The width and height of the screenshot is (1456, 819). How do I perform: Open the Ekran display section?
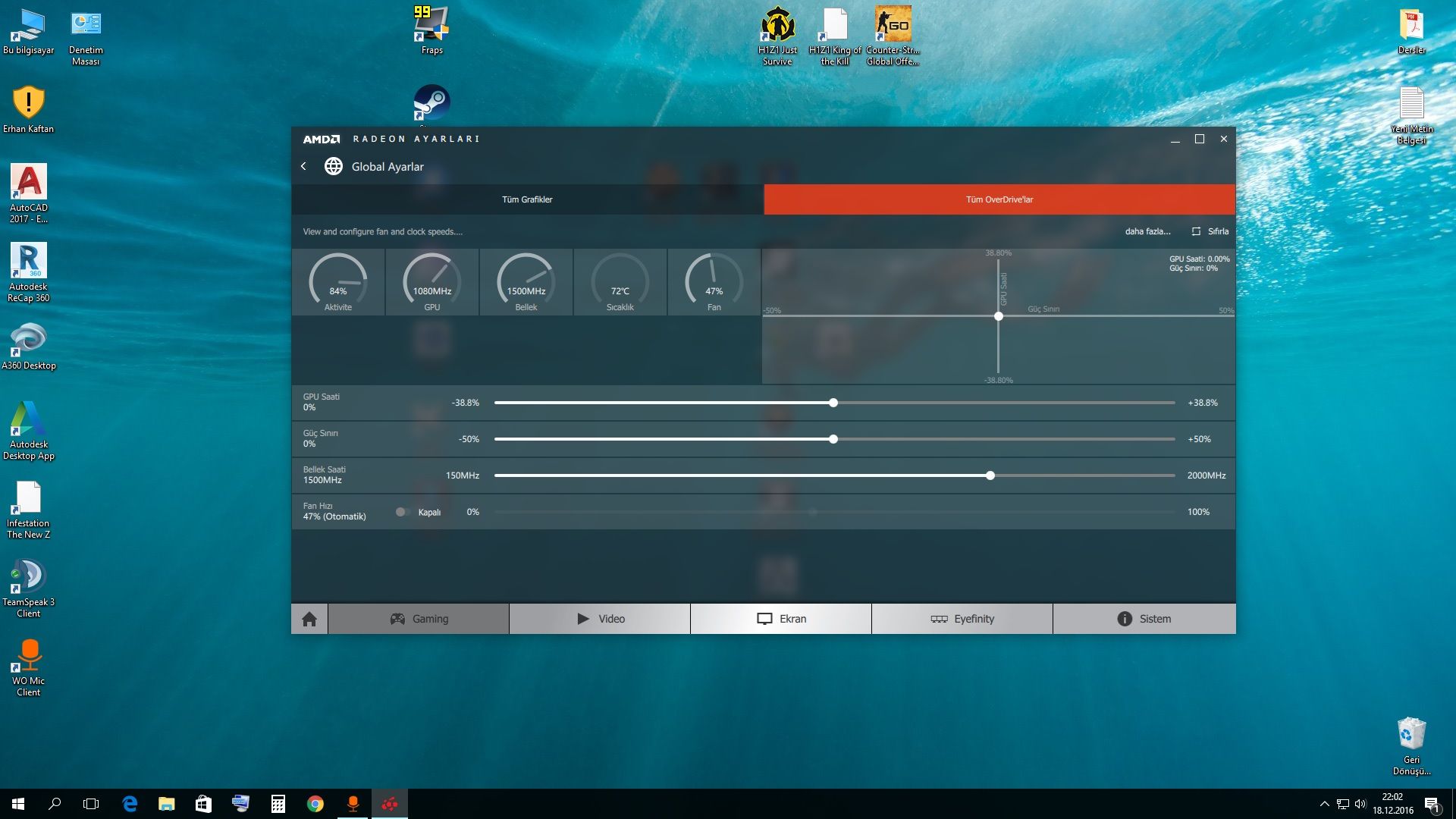(781, 619)
